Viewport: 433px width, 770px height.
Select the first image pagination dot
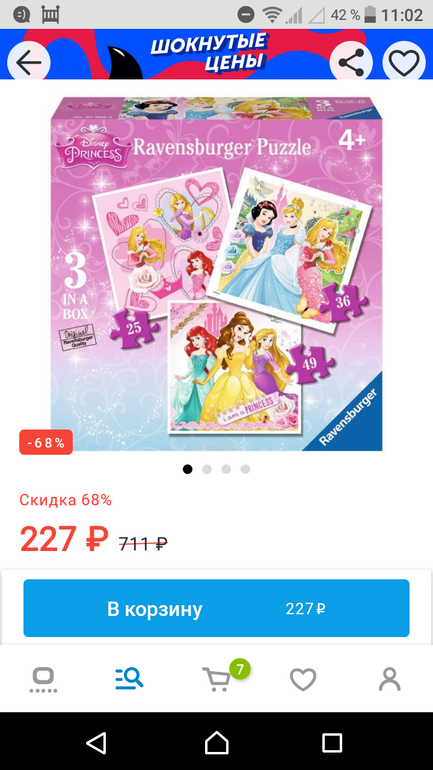coord(188,469)
